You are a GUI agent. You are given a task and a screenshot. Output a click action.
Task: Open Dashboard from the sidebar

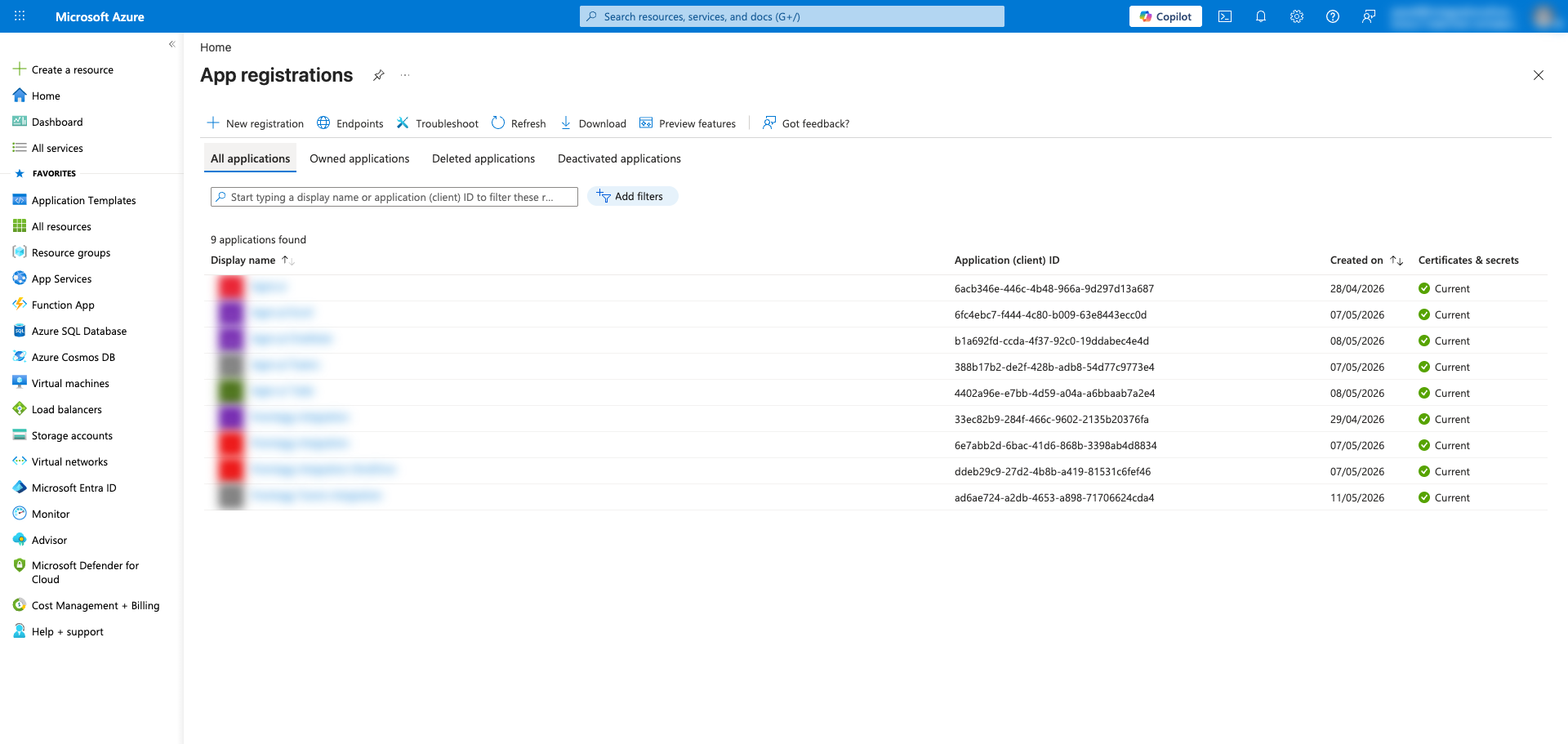[57, 122]
